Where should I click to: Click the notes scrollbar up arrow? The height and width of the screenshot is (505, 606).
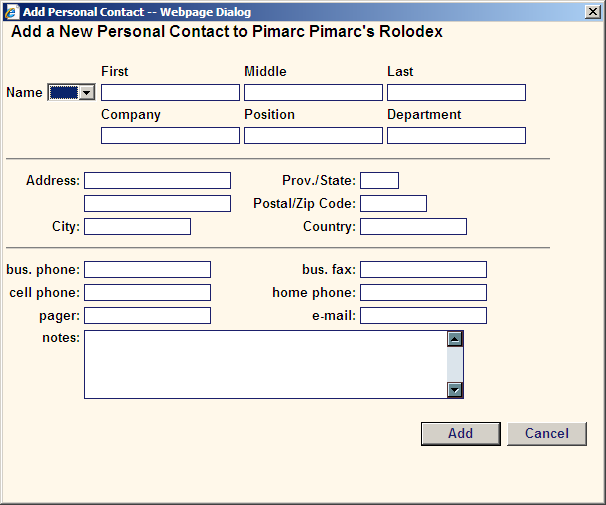coord(455,339)
